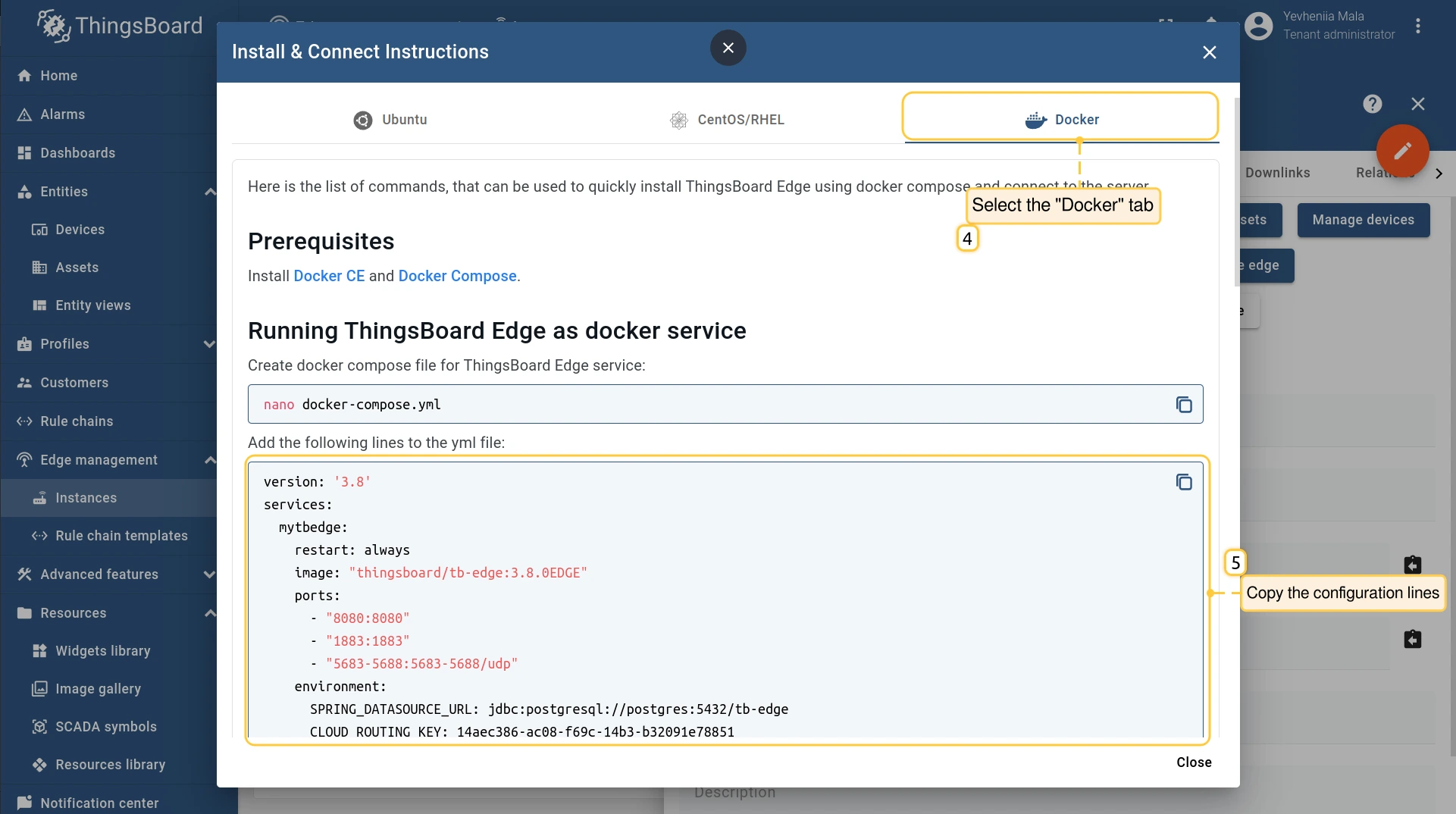Copy the yml configuration lines block

(x=1183, y=482)
